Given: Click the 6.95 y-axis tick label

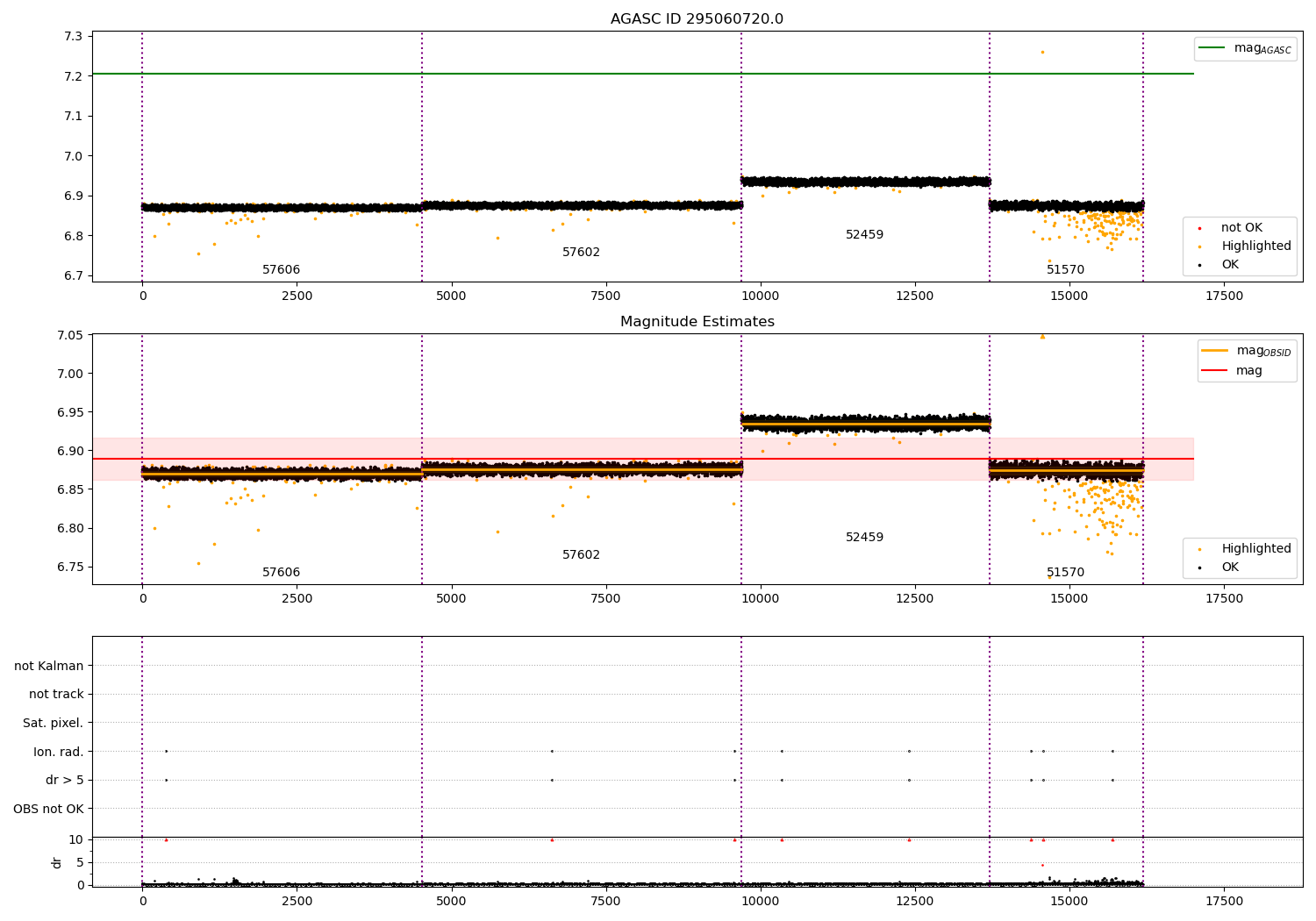Looking at the screenshot, I should tap(69, 412).
